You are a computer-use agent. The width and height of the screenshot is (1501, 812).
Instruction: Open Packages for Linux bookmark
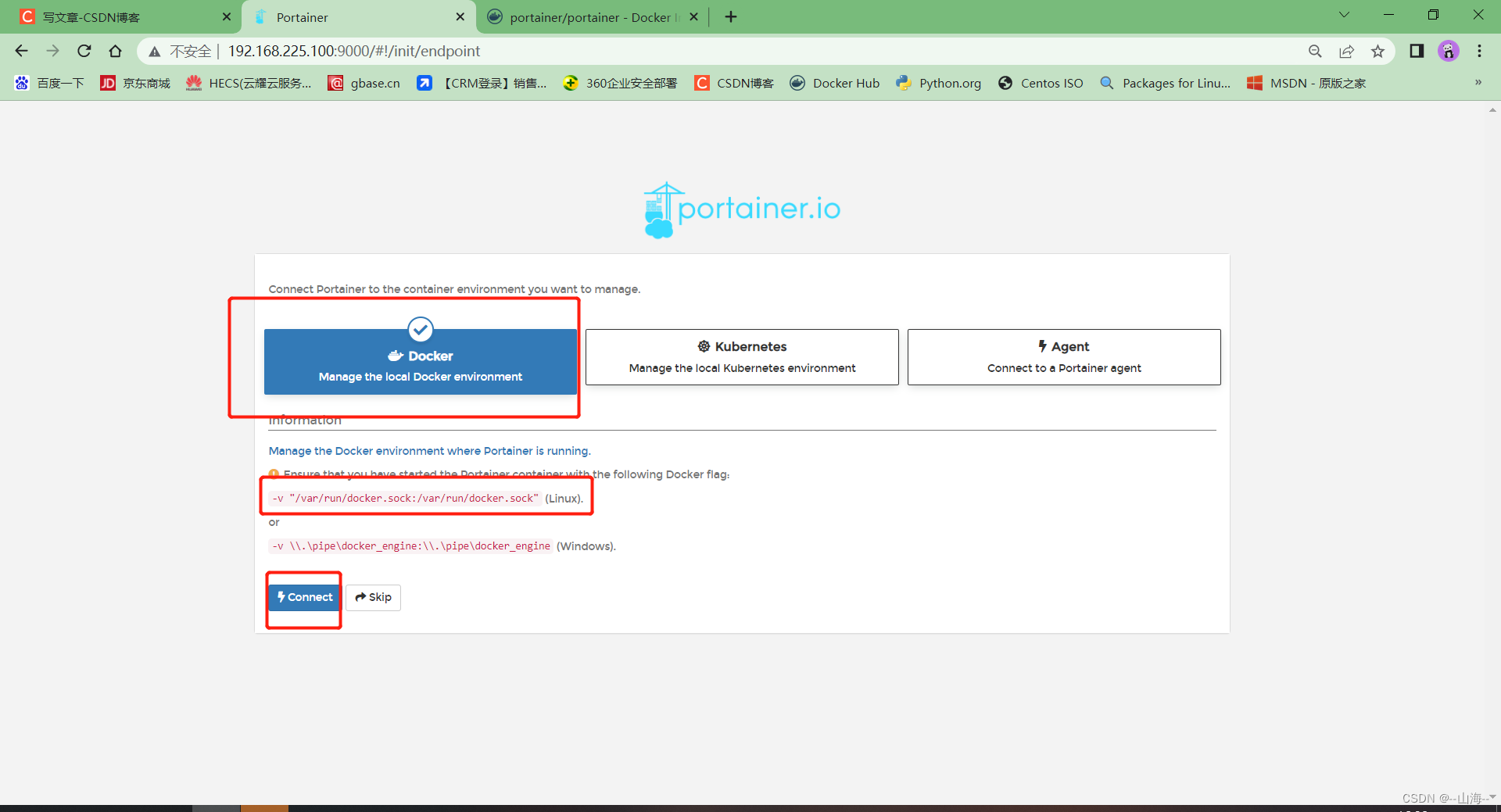1165,83
